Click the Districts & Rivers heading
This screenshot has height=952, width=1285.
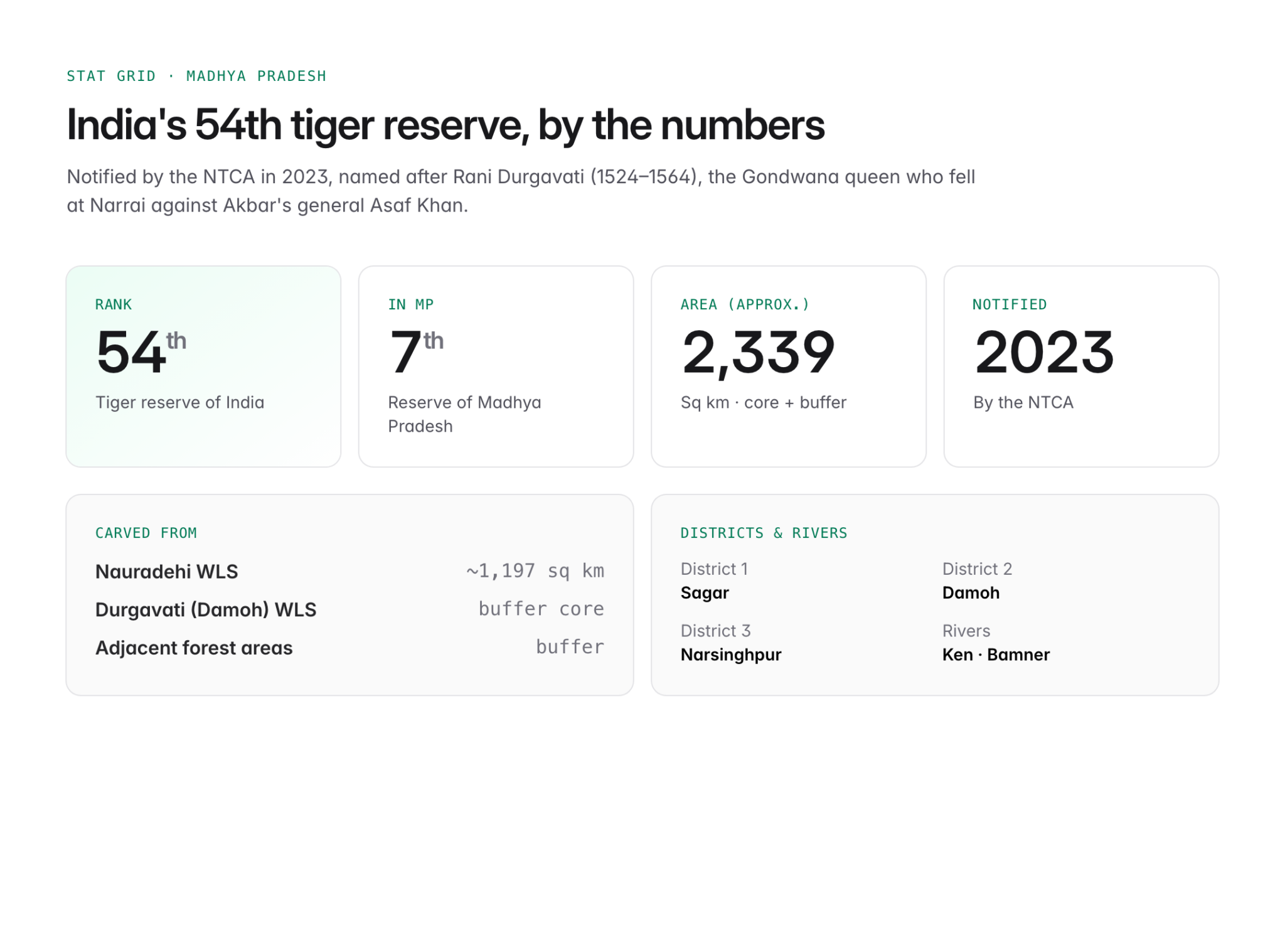click(x=764, y=533)
